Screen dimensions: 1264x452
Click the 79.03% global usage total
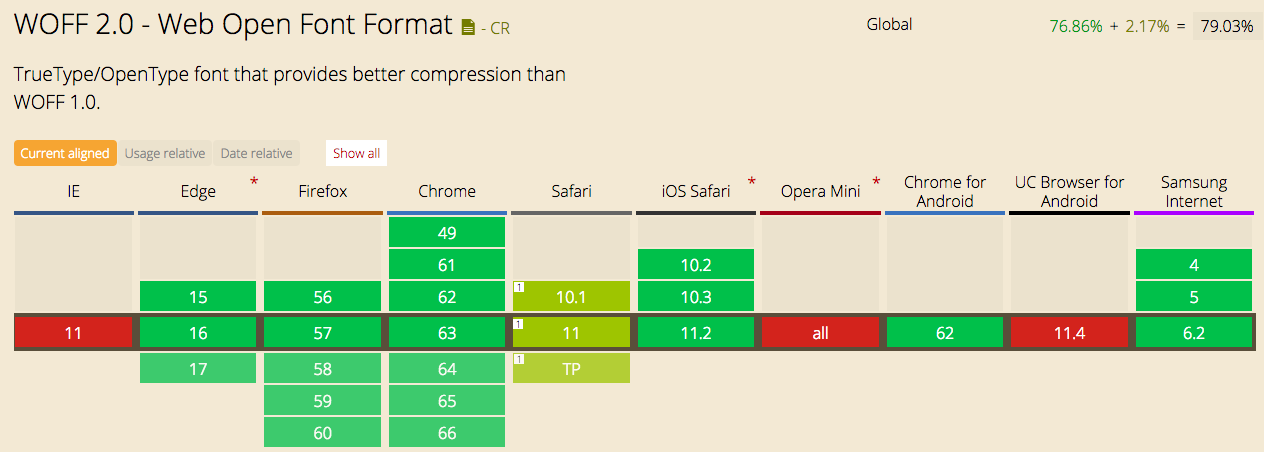pyautogui.click(x=1226, y=27)
